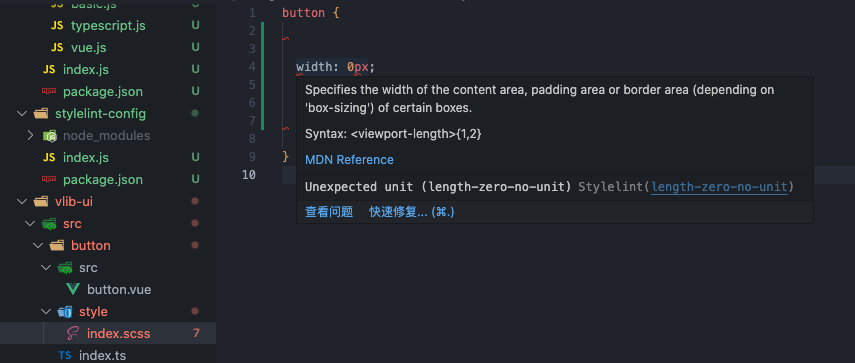Open index.scss file
855x363 pixels.
[118, 334]
